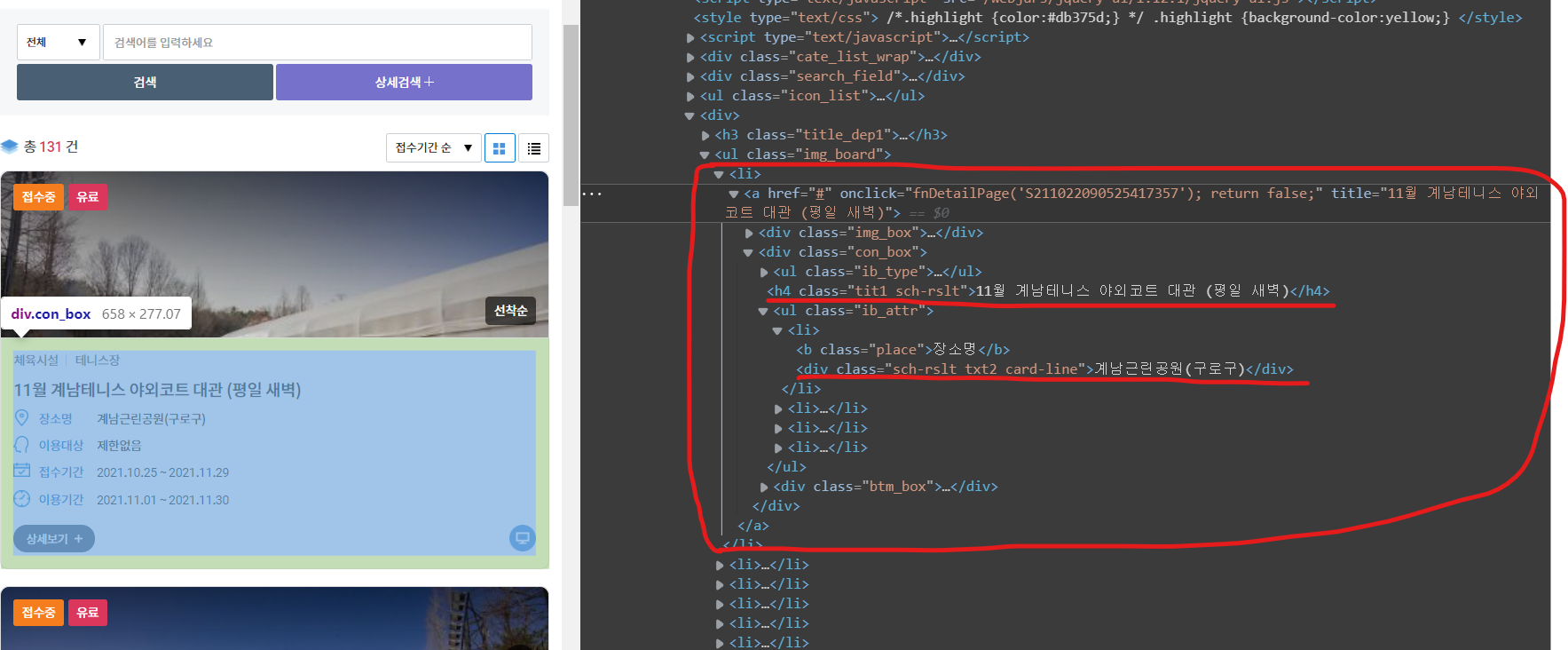This screenshot has width=1568, height=650.
Task: Click the 상세검색 + button
Action: [404, 82]
